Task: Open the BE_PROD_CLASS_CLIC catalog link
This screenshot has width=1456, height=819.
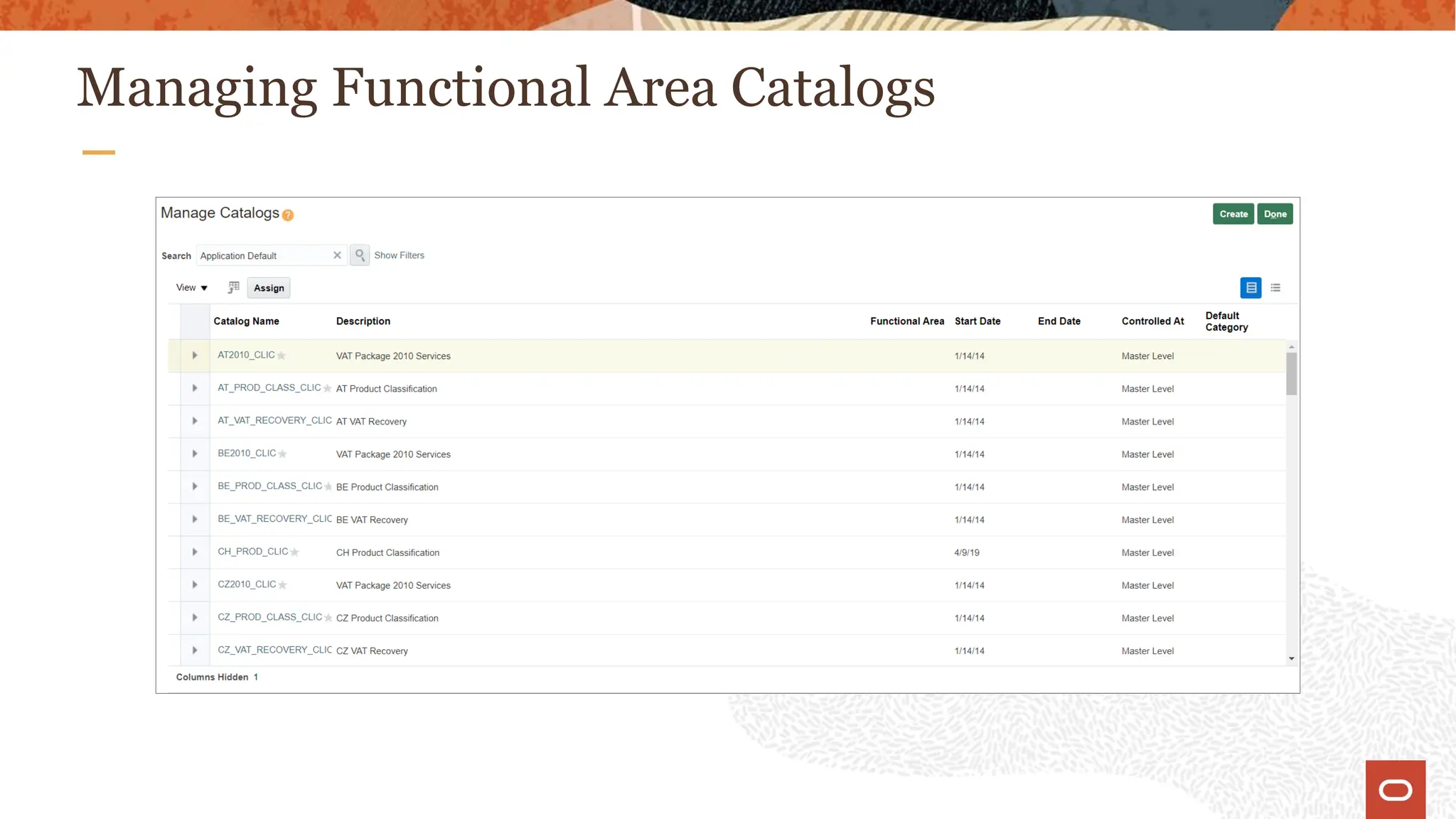Action: [270, 486]
